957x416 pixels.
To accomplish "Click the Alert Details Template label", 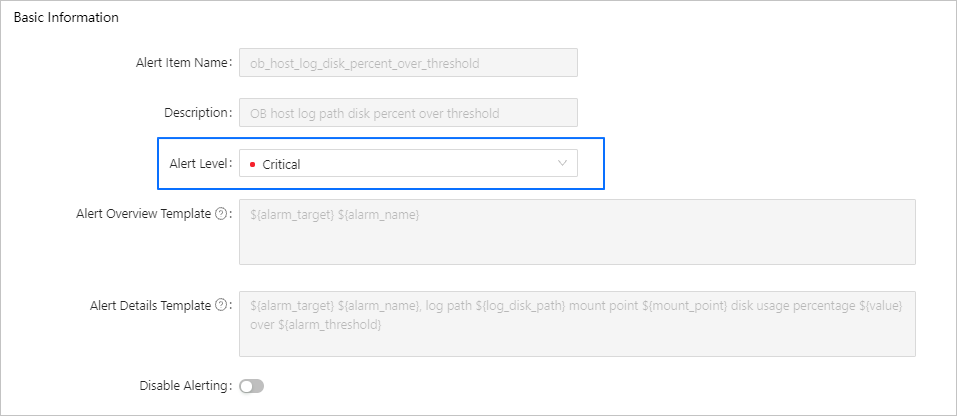I will point(150,306).
